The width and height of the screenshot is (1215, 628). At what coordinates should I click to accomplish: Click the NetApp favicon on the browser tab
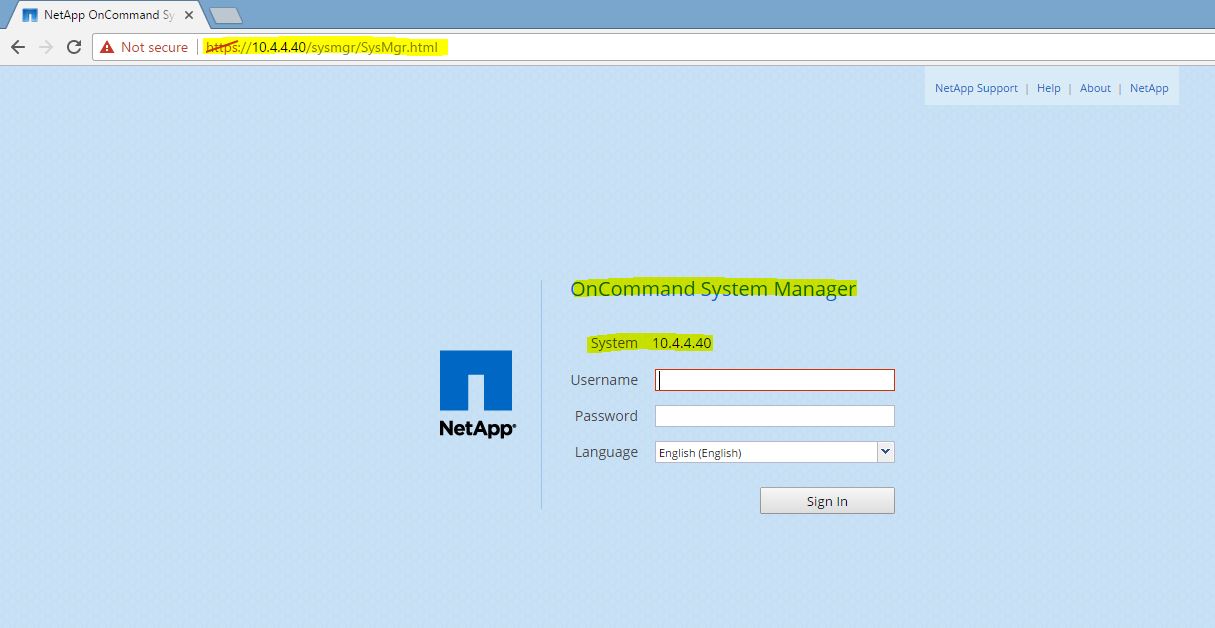(29, 15)
